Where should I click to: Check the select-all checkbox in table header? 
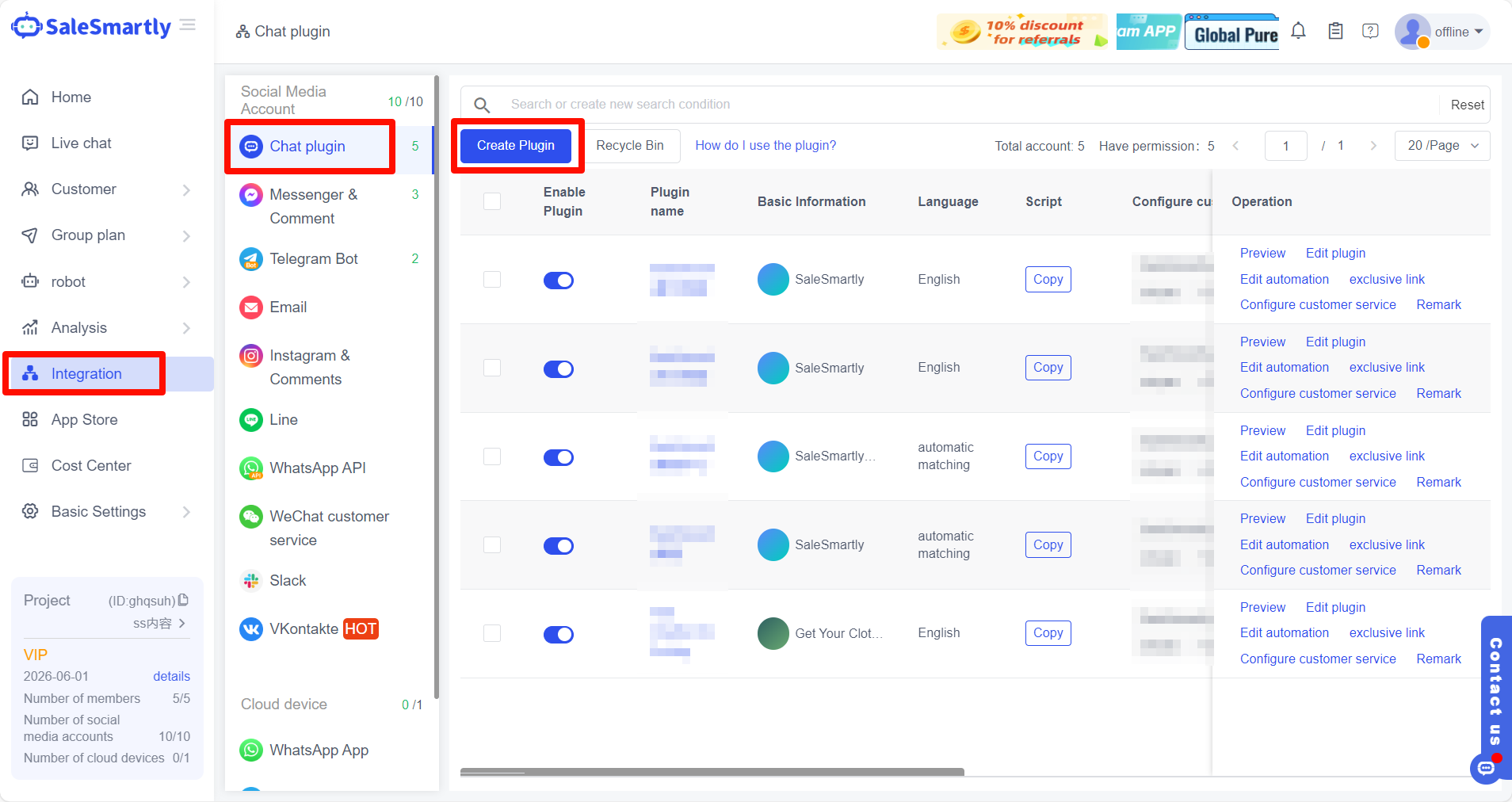coord(492,201)
